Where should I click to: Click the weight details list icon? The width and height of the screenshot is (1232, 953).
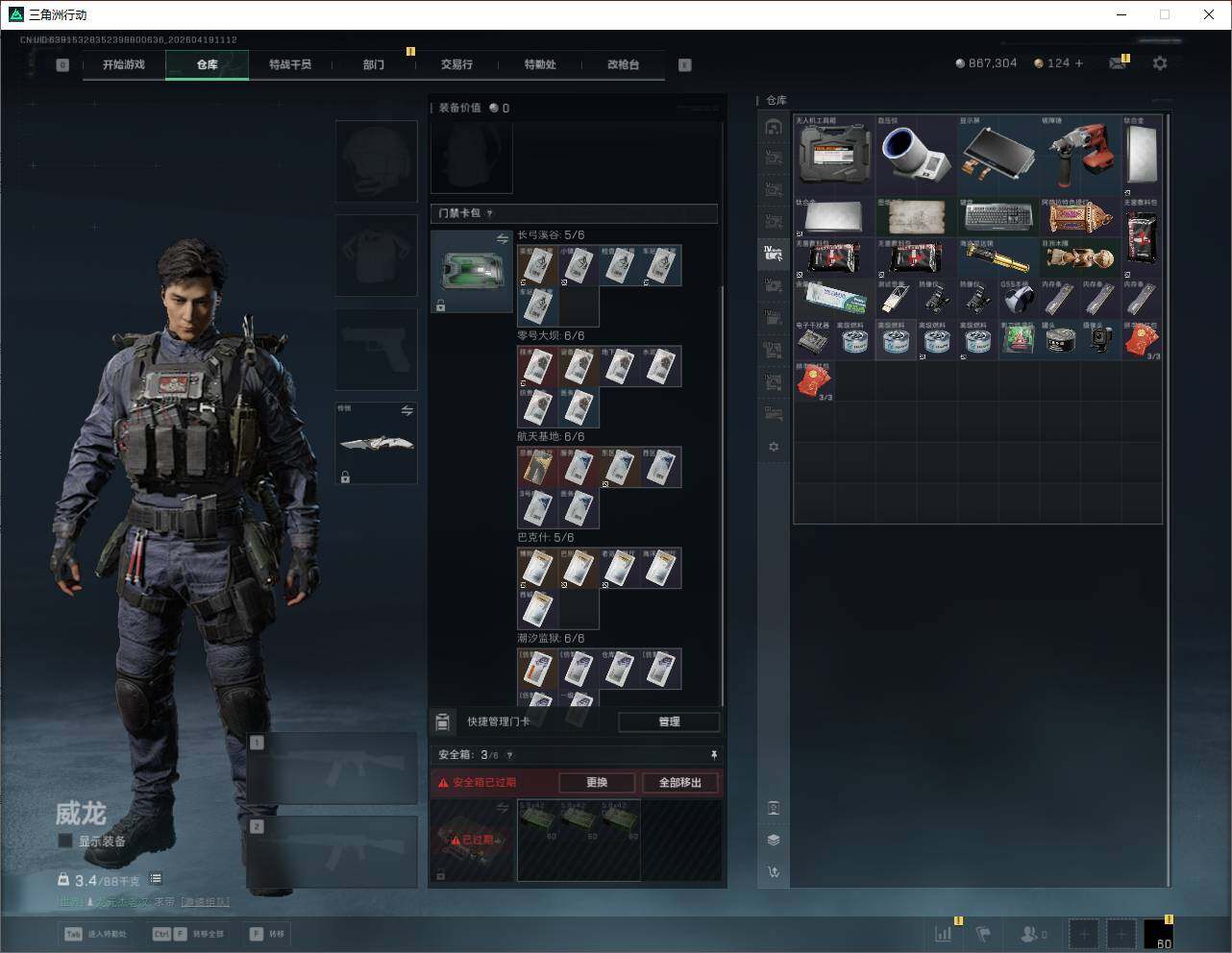[x=156, y=879]
